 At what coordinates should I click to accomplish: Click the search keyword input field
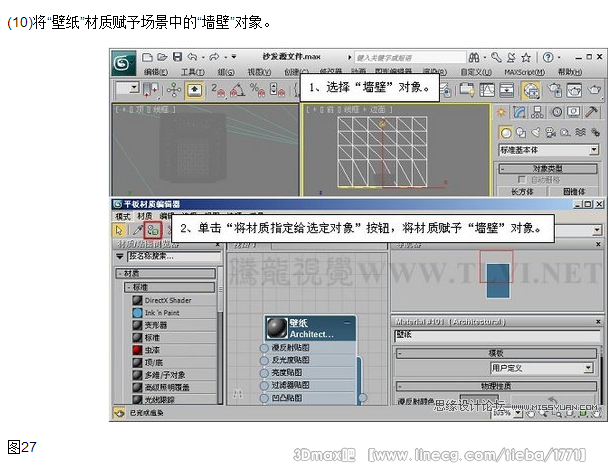click(x=410, y=58)
